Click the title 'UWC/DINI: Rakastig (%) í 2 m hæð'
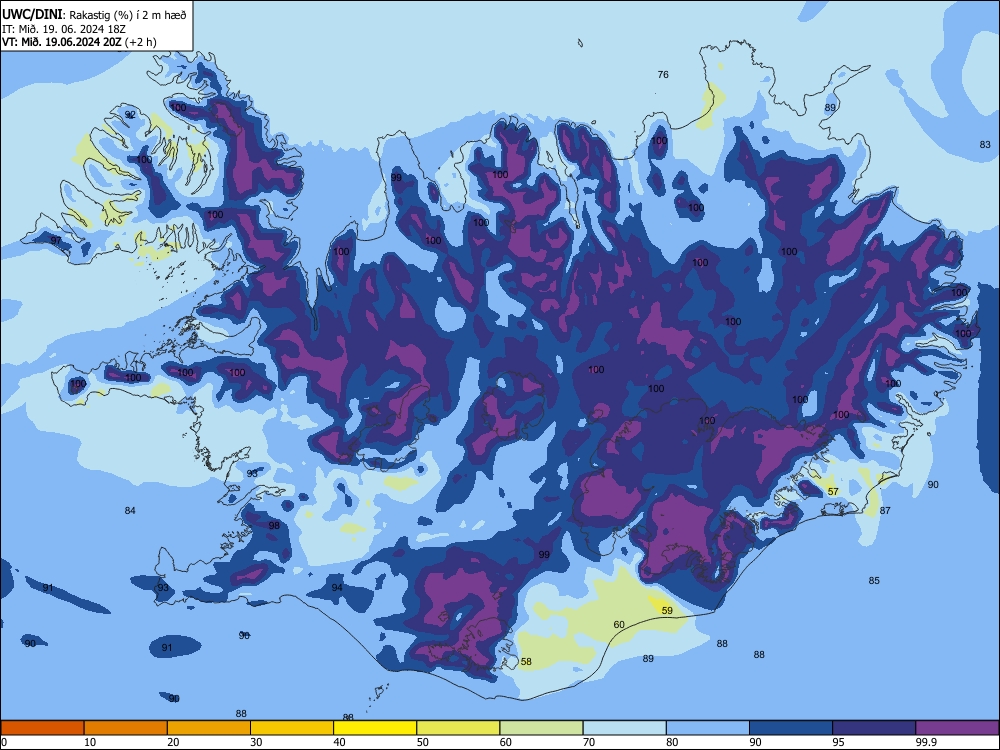Screen dimensions: 1000x750 click(94, 15)
